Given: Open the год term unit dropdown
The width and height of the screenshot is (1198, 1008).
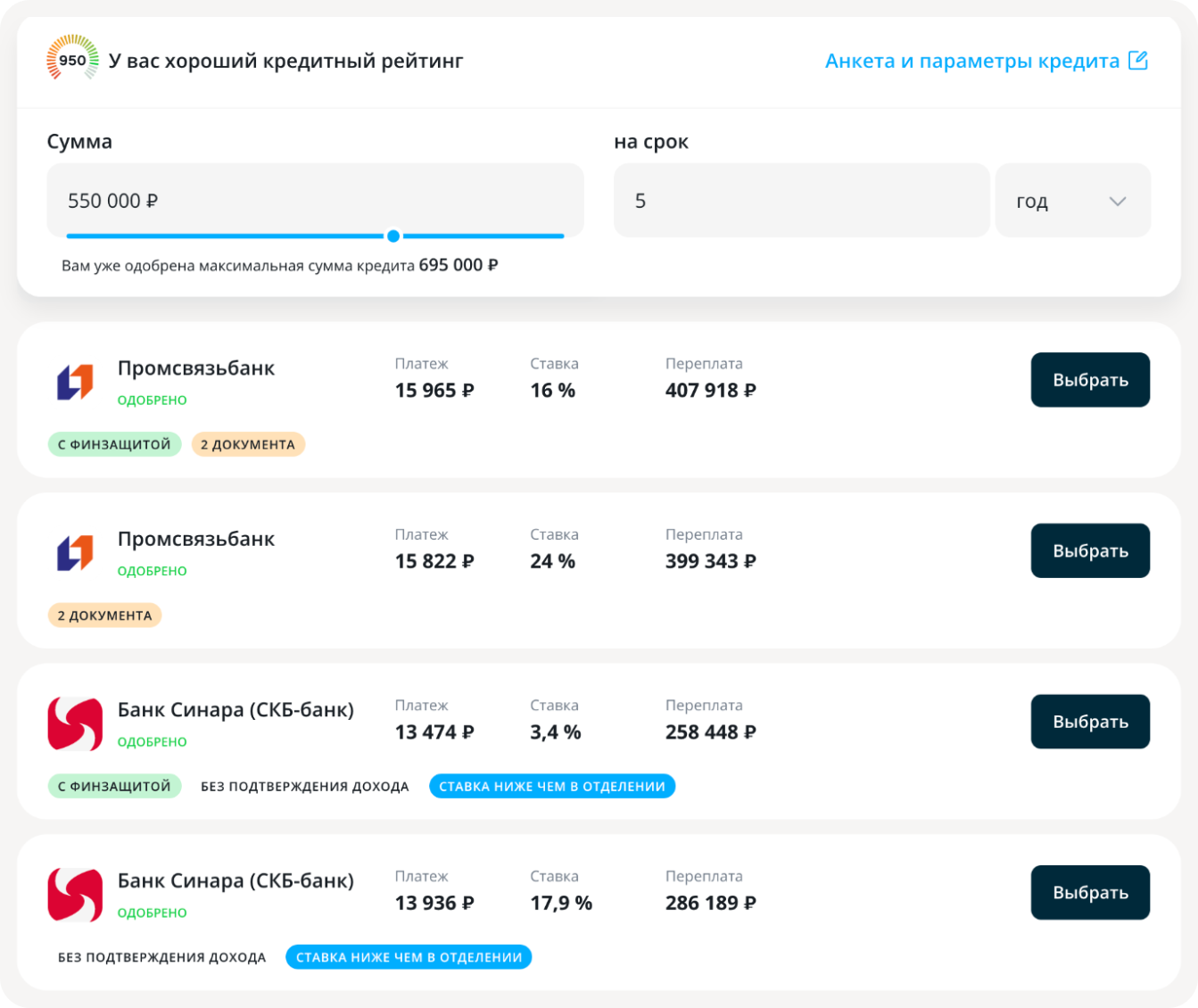Looking at the screenshot, I should [1071, 201].
